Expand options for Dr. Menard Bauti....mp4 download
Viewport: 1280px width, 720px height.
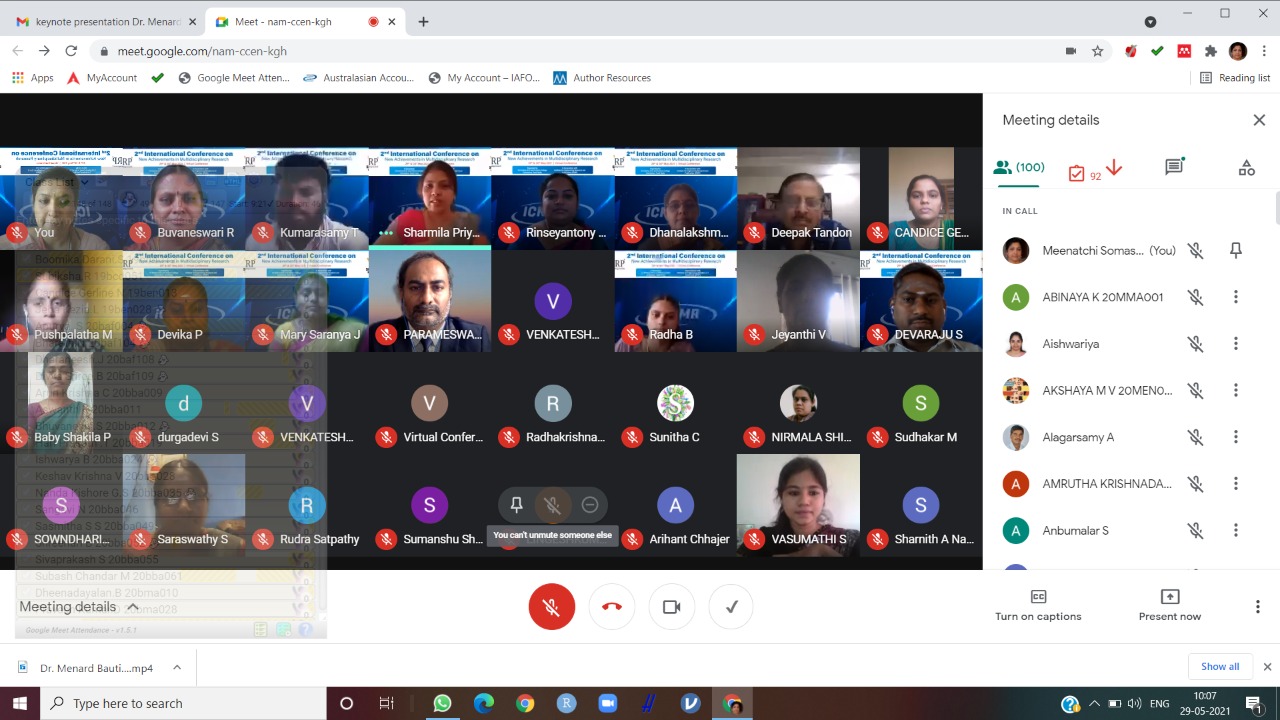177,668
